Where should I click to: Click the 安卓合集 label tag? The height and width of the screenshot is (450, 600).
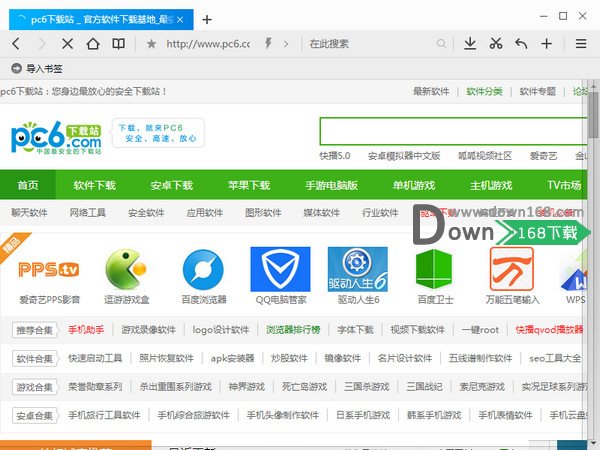coord(35,416)
